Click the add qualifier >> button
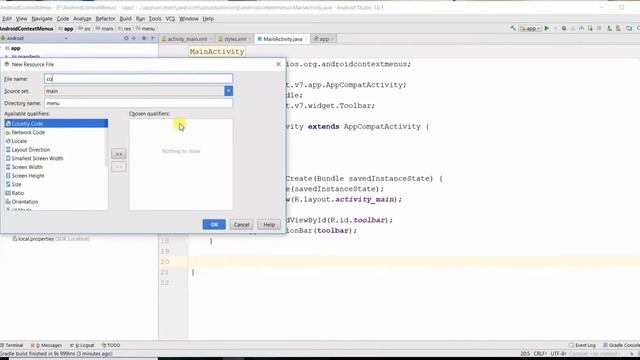The width and height of the screenshot is (640, 360). click(119, 154)
